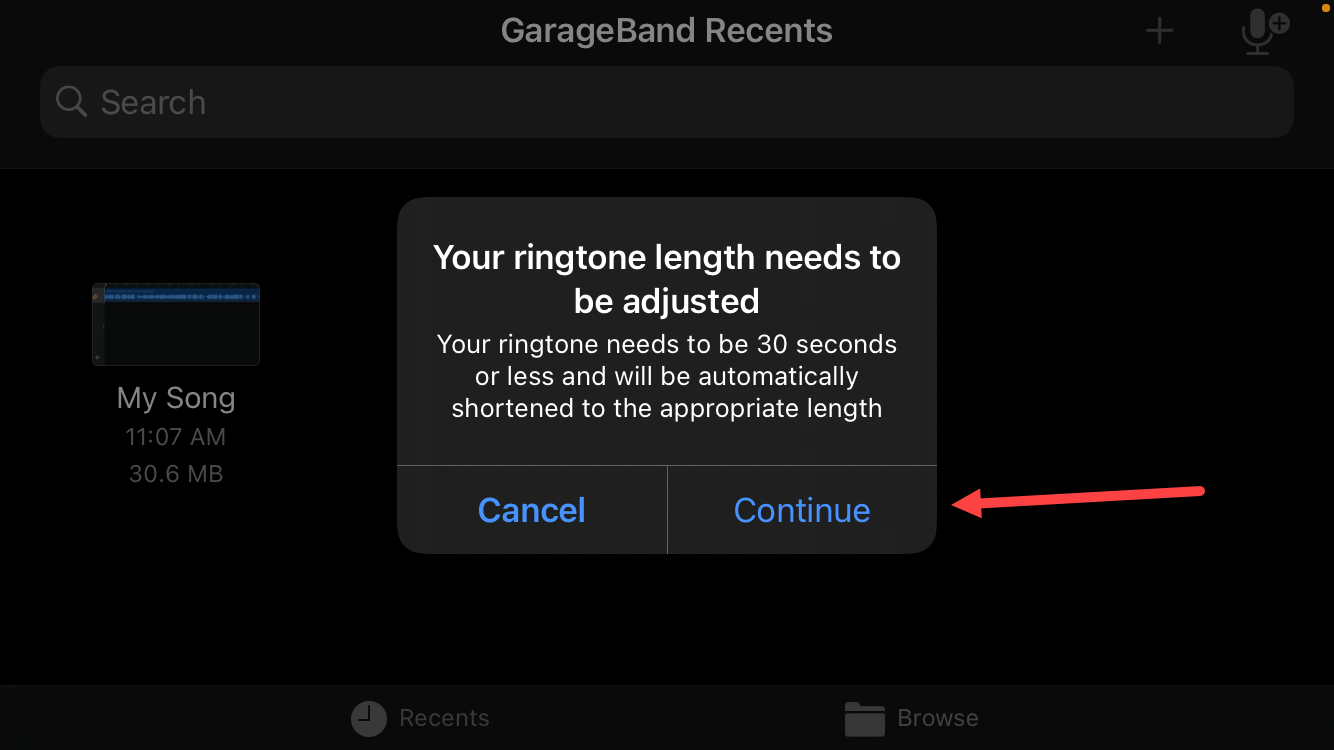Click the GarageBand Recents title
The image size is (1334, 750).
click(x=667, y=31)
